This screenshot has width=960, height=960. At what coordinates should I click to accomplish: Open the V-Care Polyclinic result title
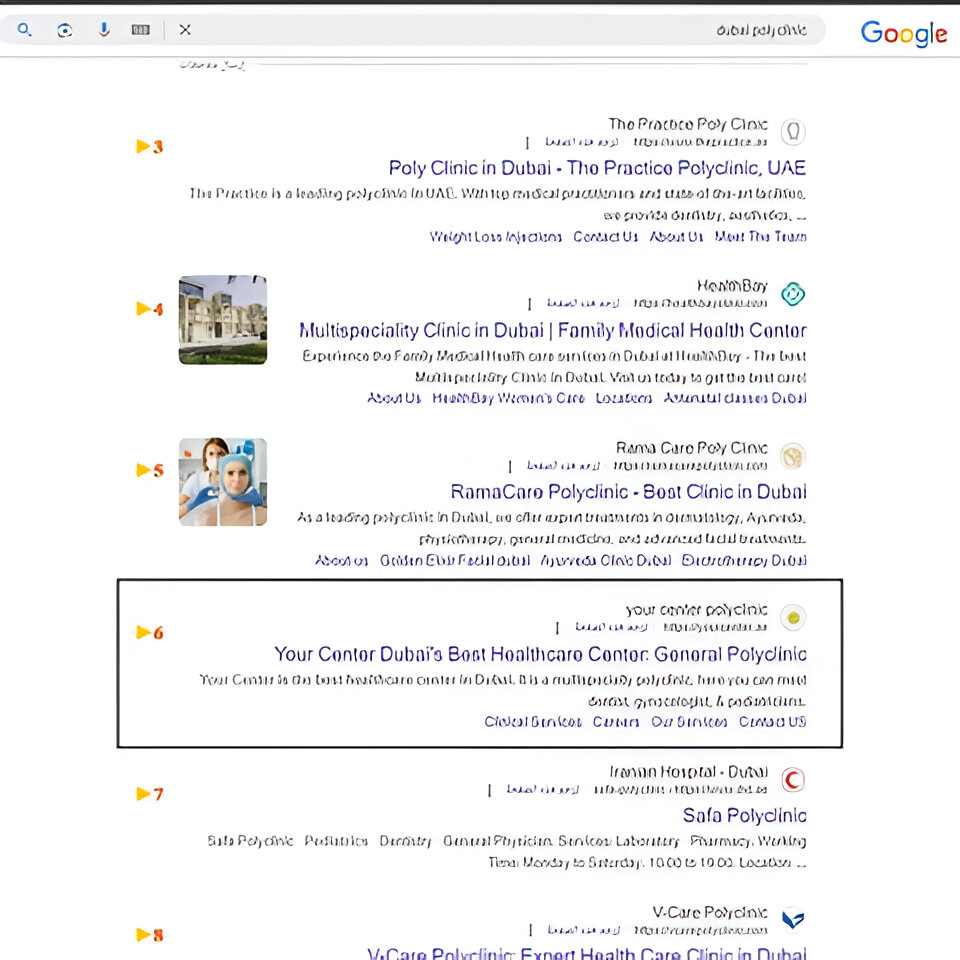click(x=587, y=953)
